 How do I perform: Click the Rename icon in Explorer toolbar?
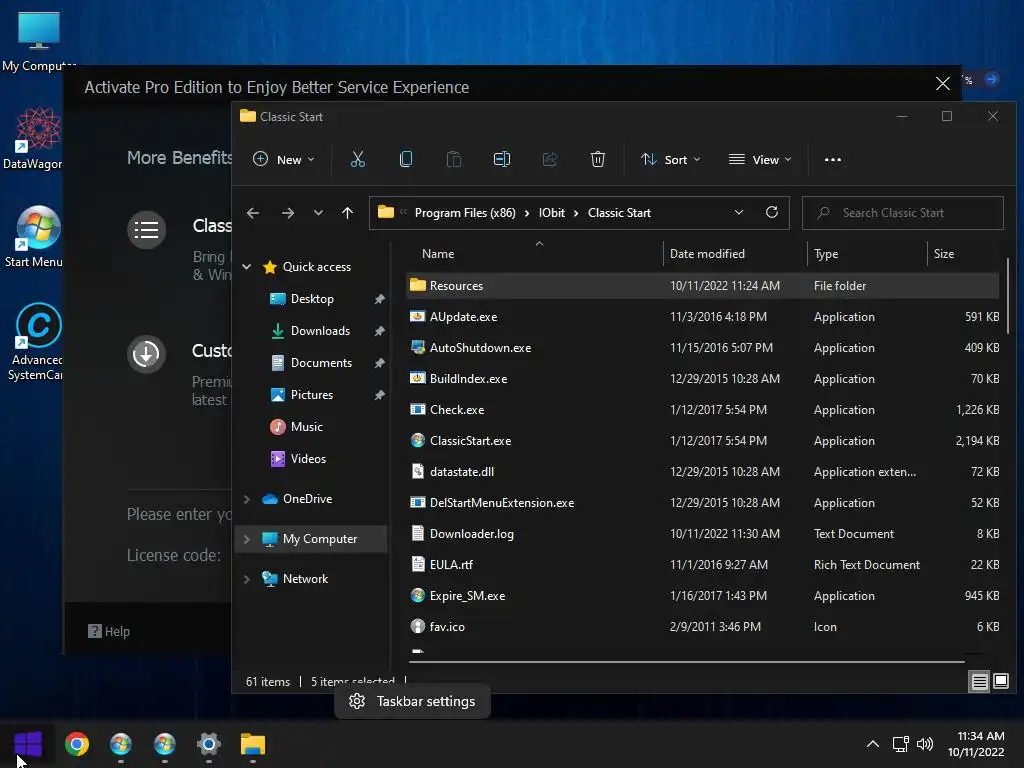[x=502, y=159]
